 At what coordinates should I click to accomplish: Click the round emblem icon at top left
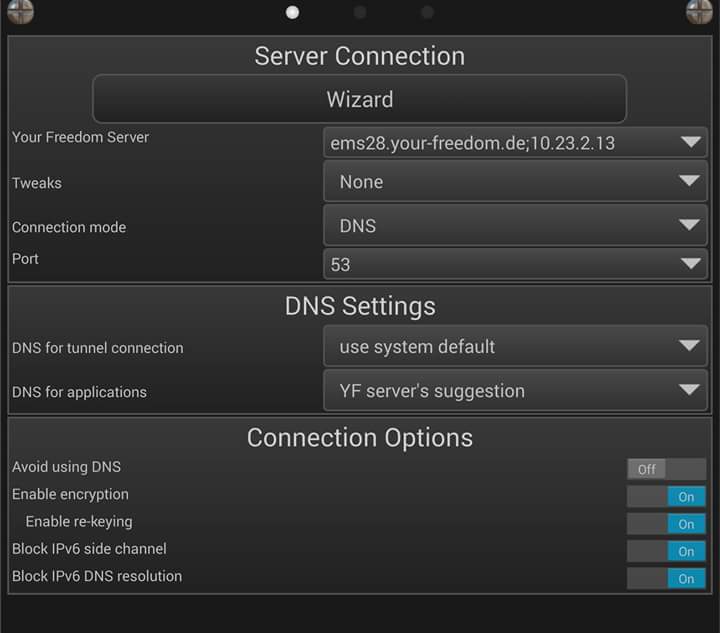[20, 10]
